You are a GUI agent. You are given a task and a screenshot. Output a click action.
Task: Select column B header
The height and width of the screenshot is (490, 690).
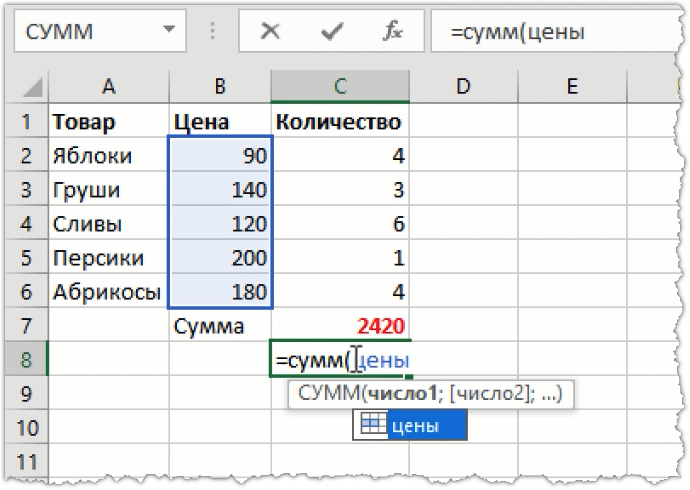(220, 86)
